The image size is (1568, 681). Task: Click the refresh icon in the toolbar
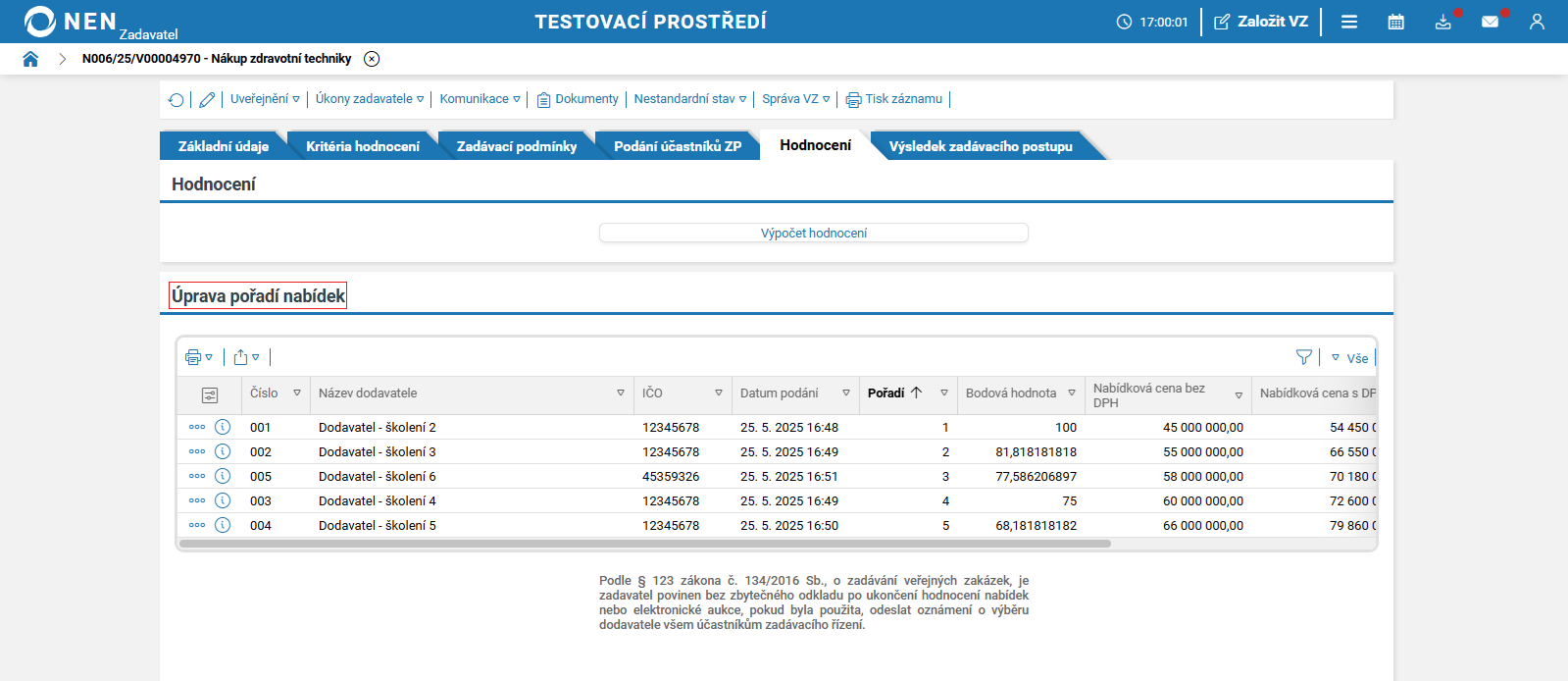click(177, 99)
